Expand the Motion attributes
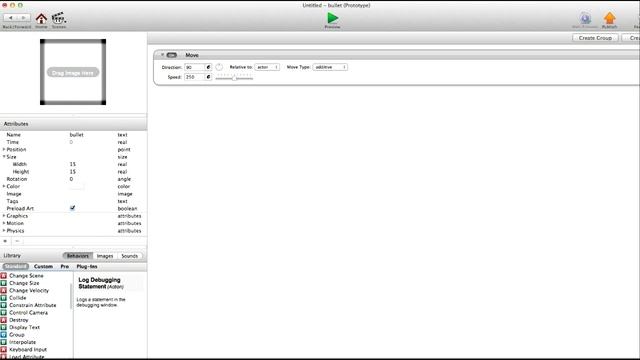This screenshot has width=640, height=360. (x=4, y=223)
